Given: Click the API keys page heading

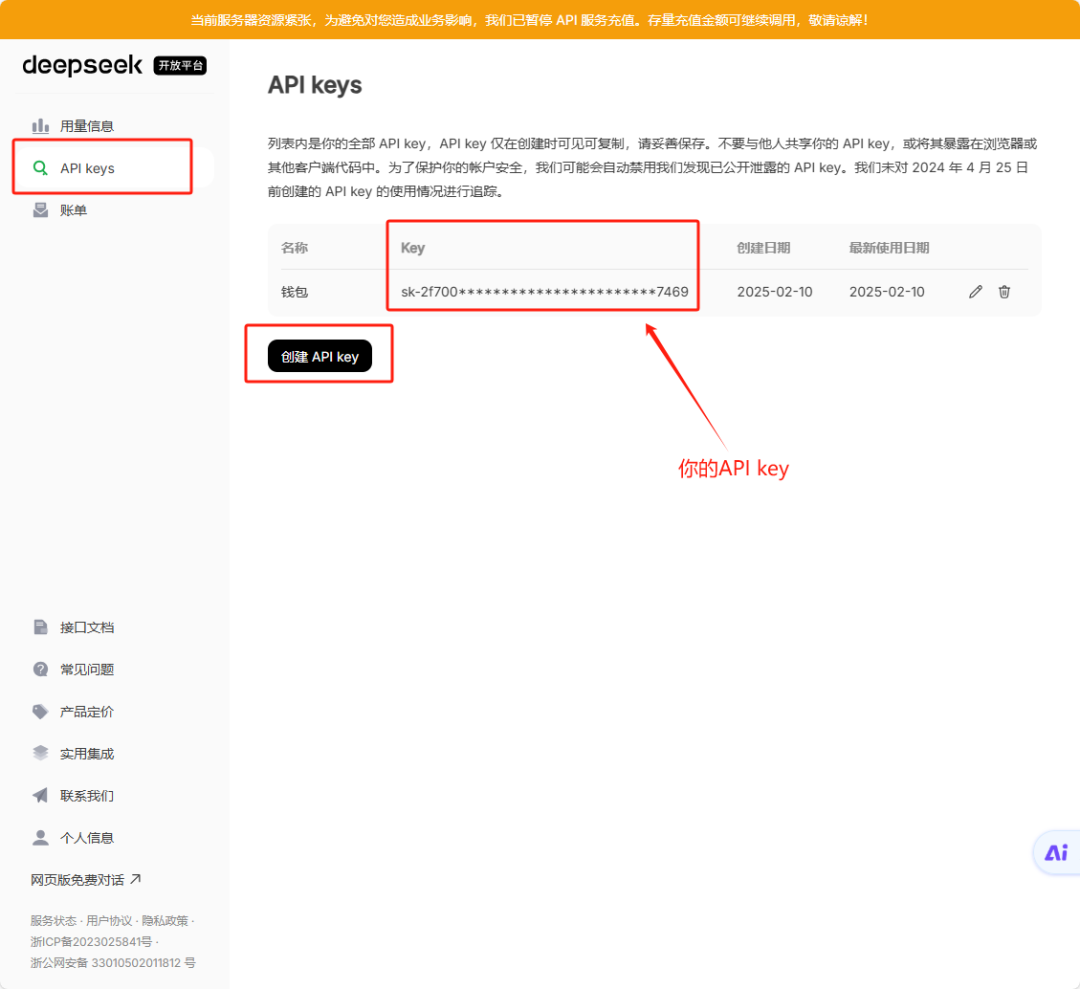Looking at the screenshot, I should point(315,85).
